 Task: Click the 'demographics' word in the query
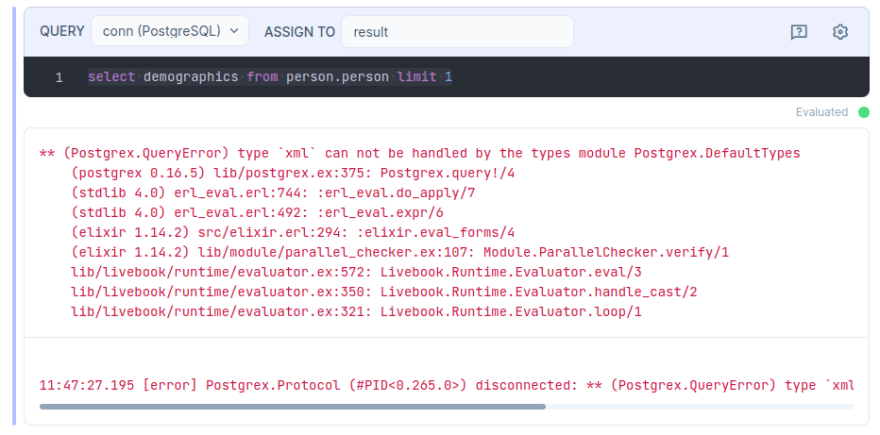(x=191, y=77)
